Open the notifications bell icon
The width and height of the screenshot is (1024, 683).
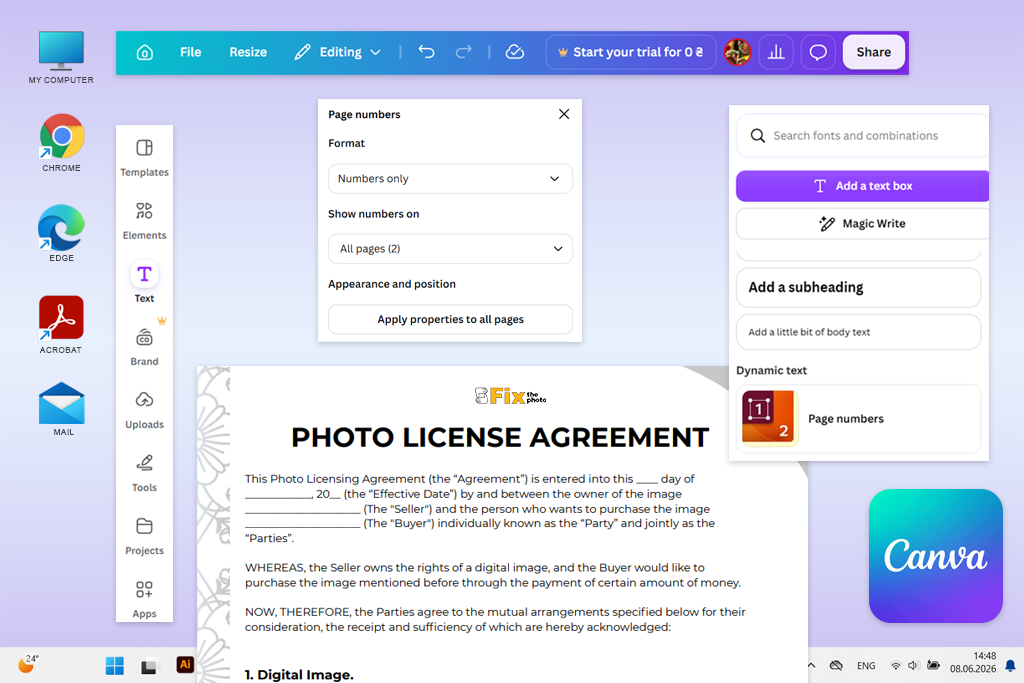pyautogui.click(x=1010, y=666)
